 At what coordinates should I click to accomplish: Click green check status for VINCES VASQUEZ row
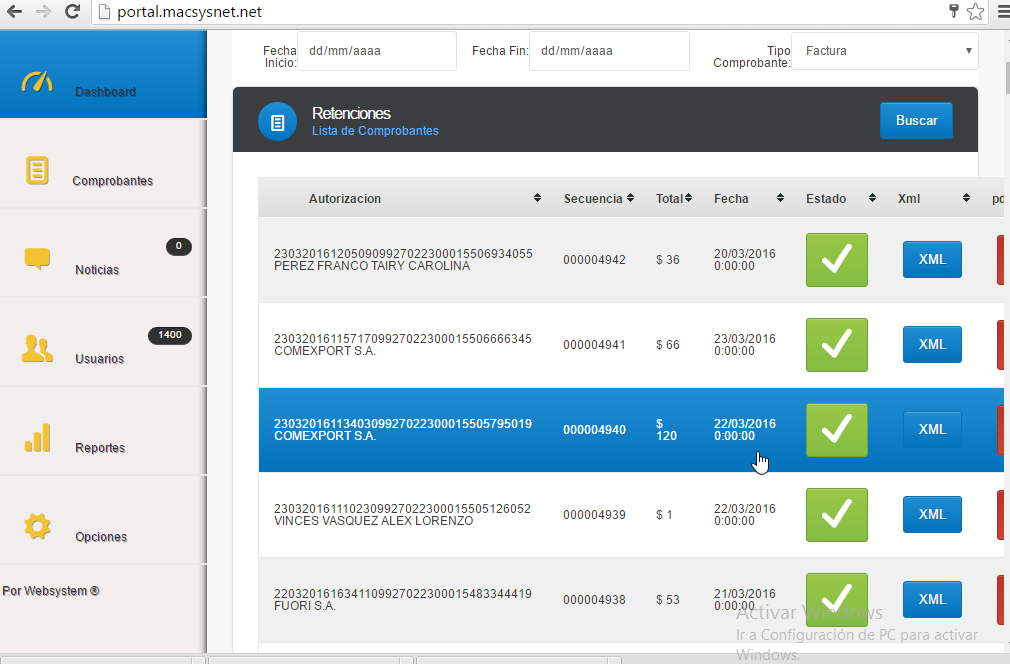tap(836, 515)
